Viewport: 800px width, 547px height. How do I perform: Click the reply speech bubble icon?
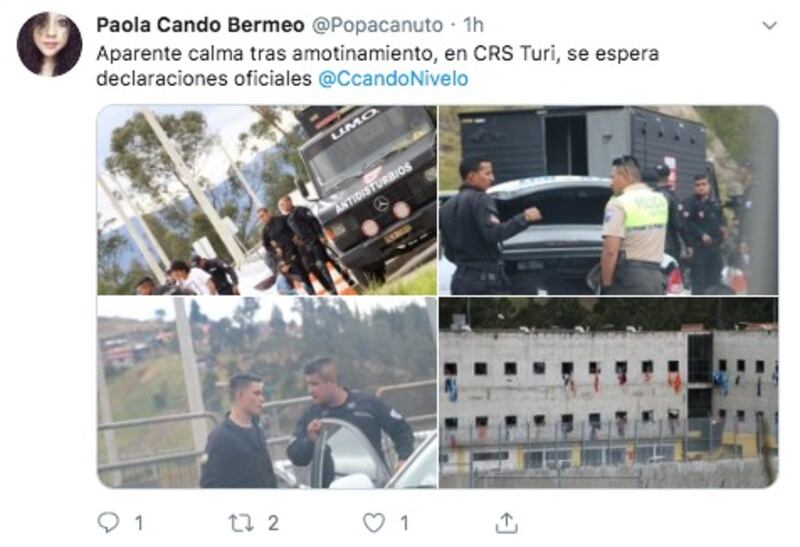pos(108,523)
